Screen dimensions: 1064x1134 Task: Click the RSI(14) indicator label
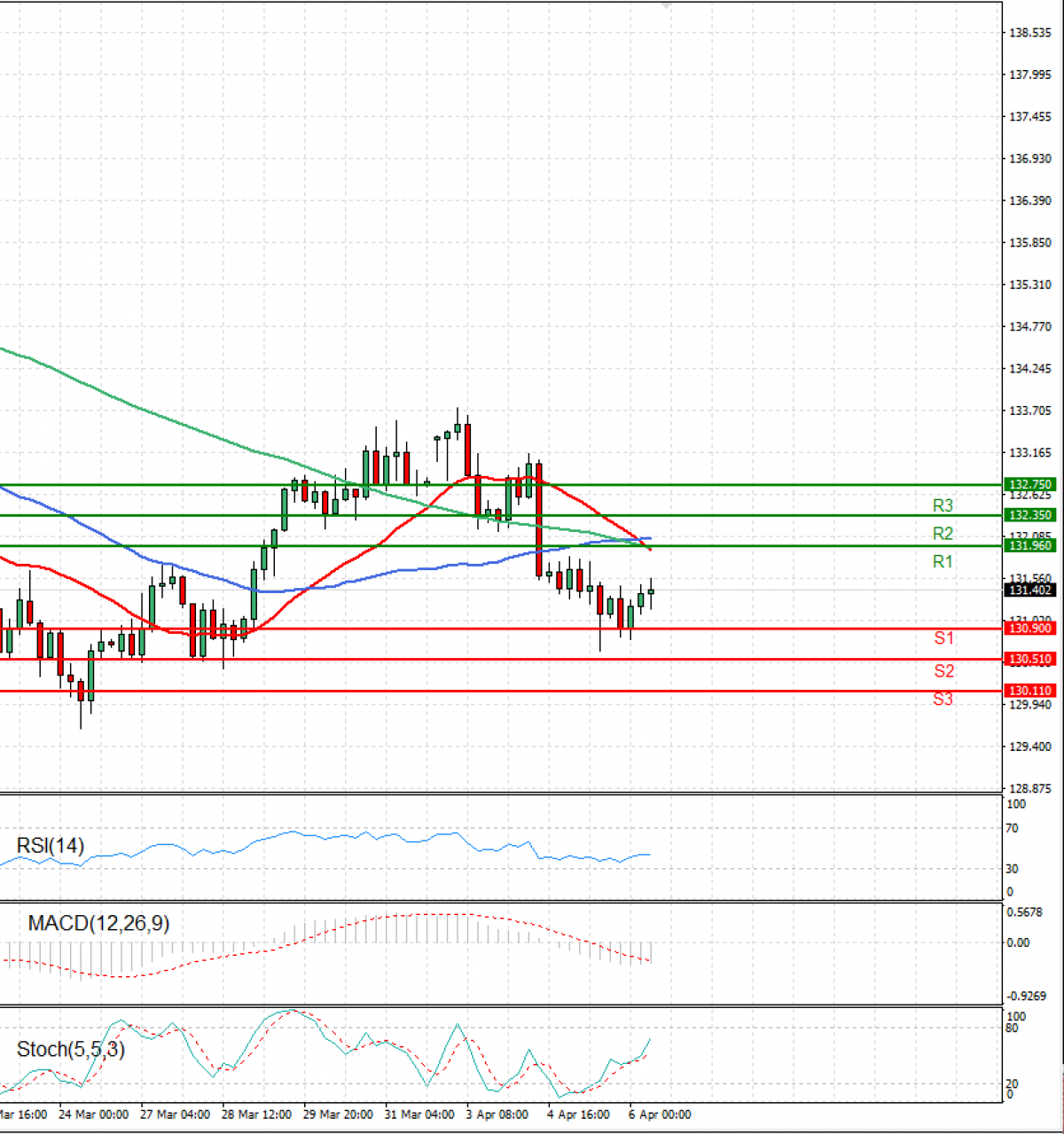(x=51, y=846)
